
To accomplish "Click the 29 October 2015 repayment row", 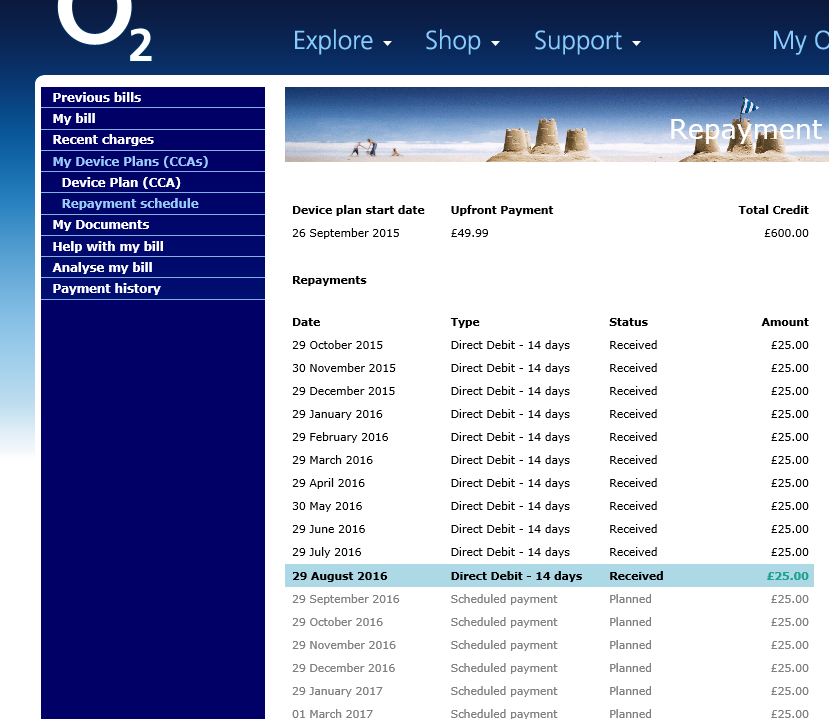I will (x=548, y=344).
